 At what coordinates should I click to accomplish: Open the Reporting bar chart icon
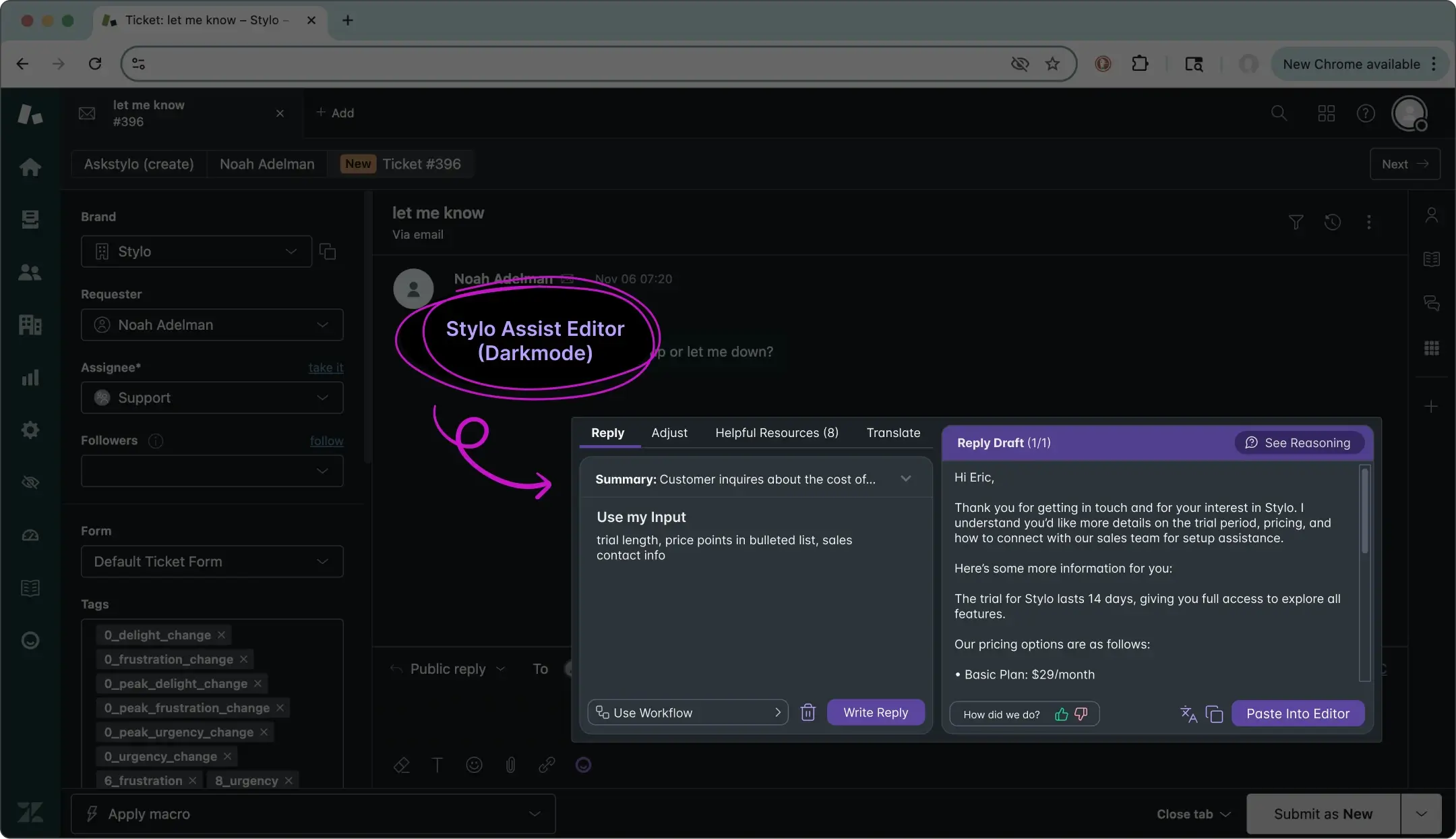click(30, 377)
